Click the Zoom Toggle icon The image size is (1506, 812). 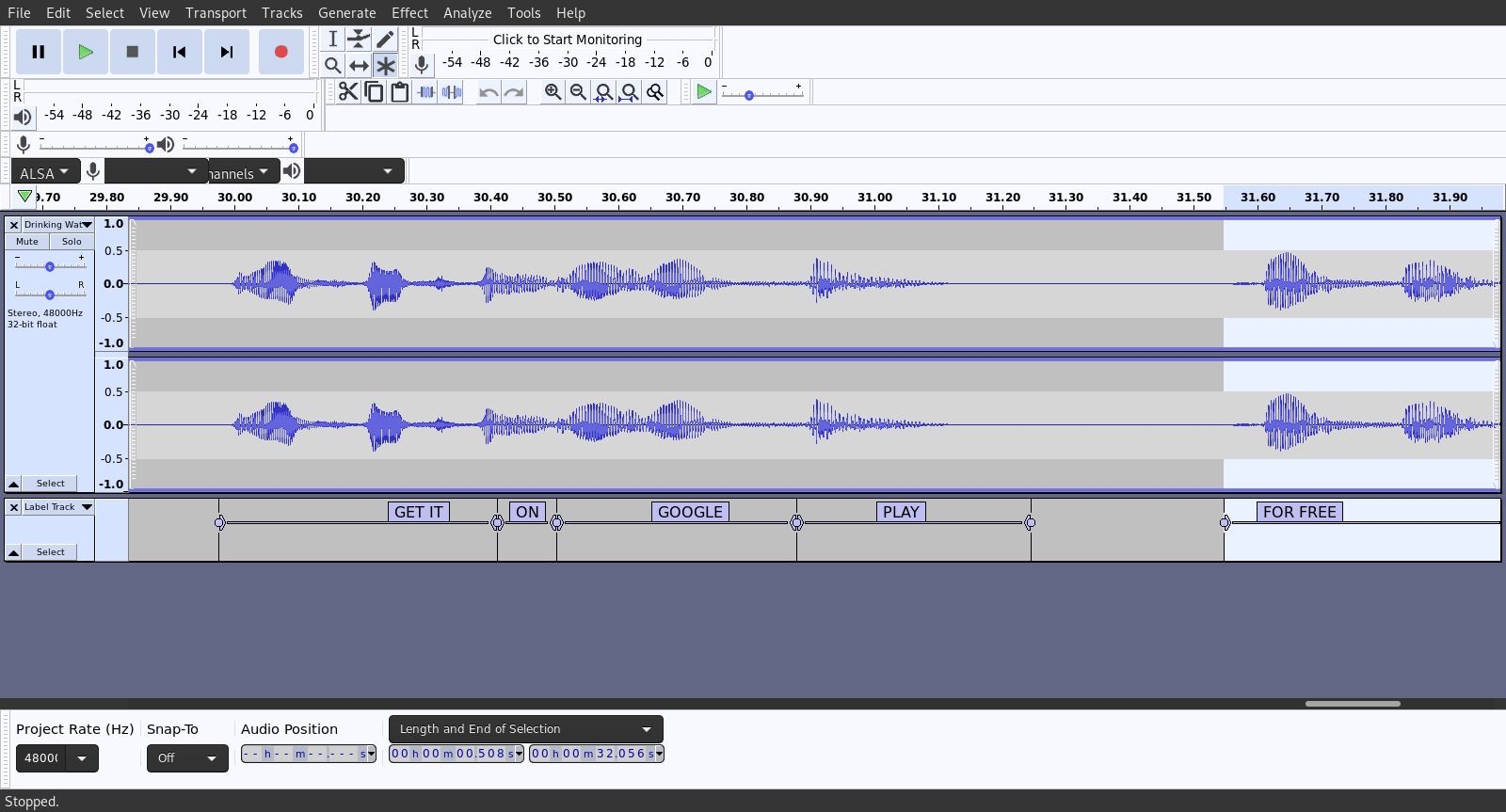655,91
